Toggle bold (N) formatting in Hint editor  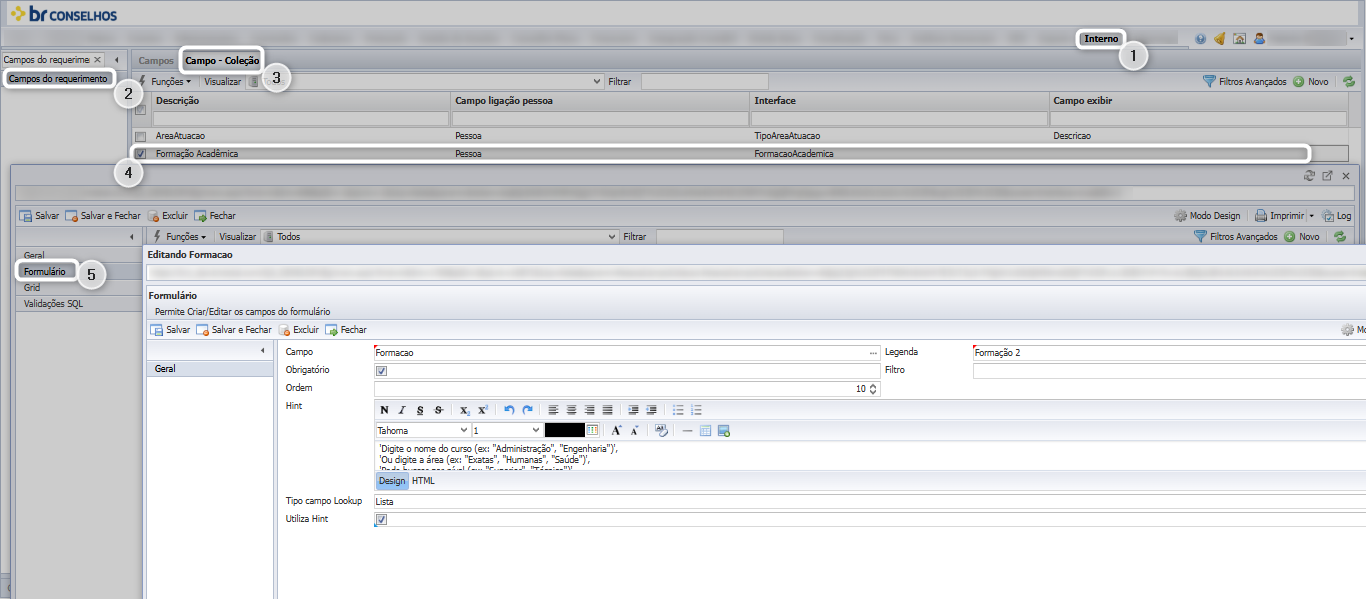(384, 410)
